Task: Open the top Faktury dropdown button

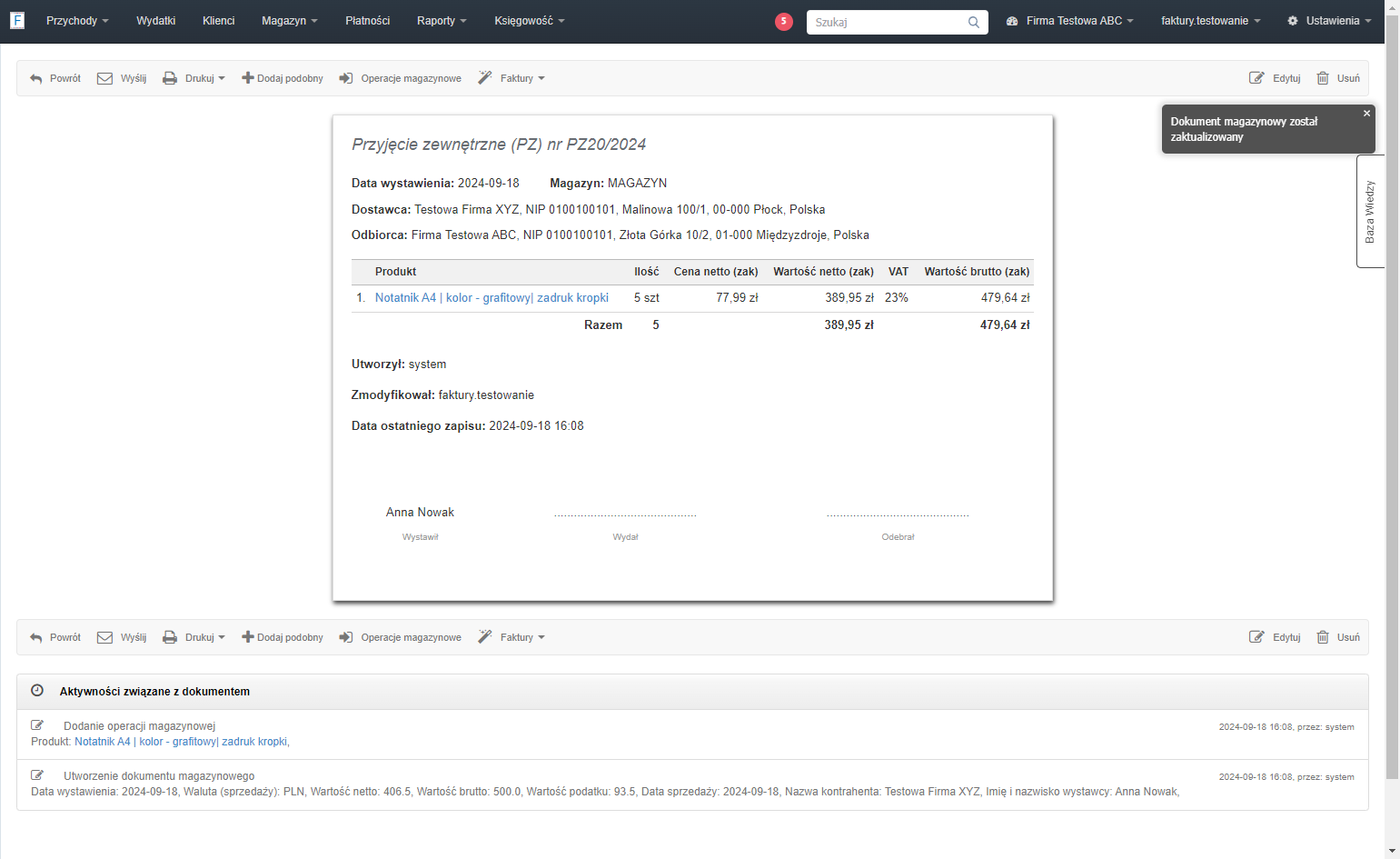Action: tap(511, 78)
